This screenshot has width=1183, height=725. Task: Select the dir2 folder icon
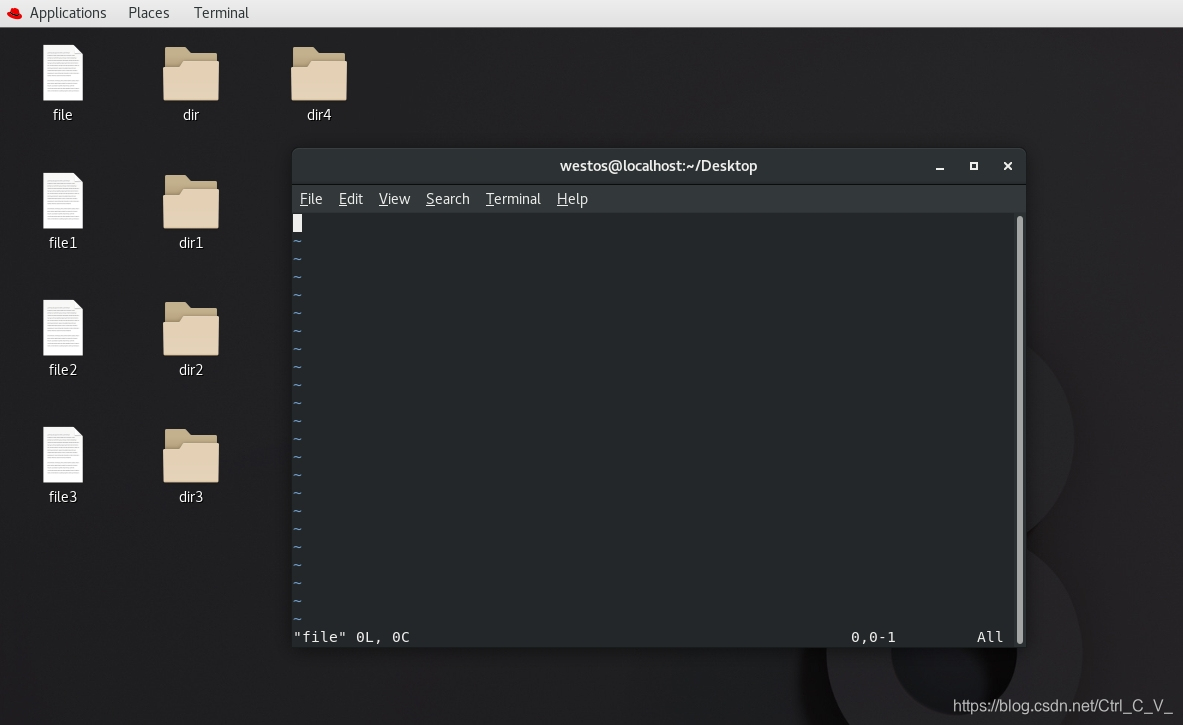pos(191,328)
